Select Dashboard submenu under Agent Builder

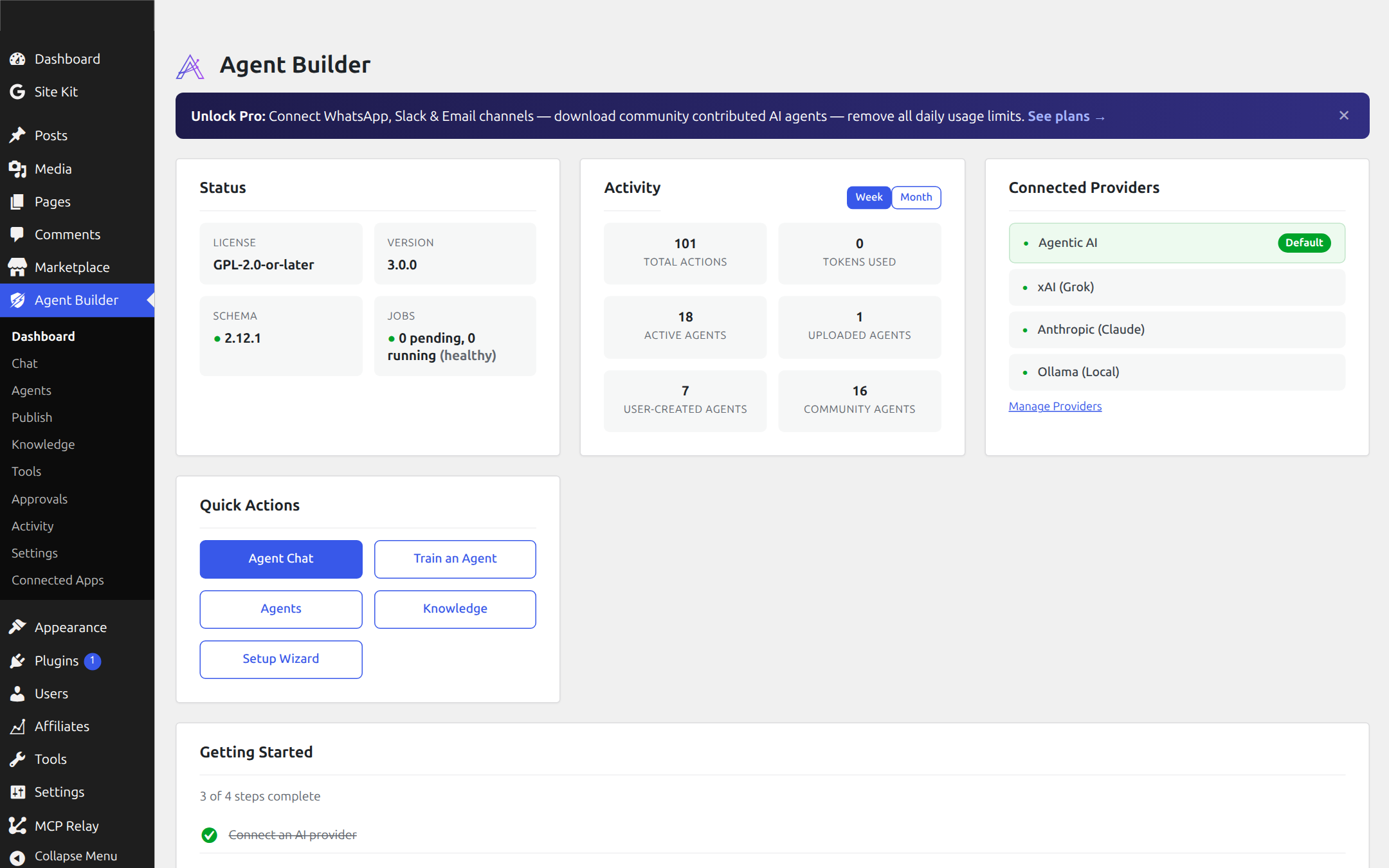43,336
